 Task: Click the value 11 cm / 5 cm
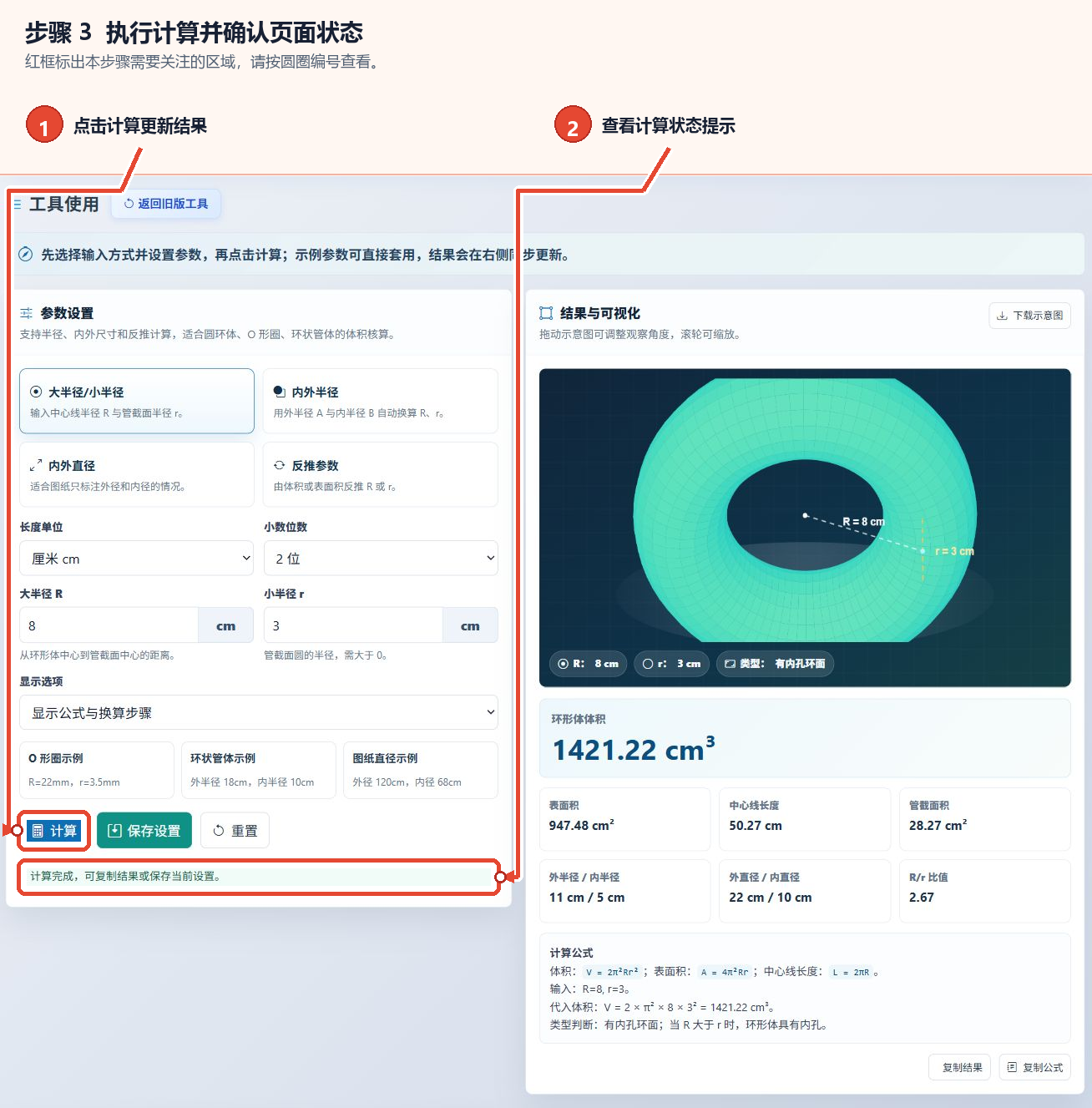tap(587, 898)
